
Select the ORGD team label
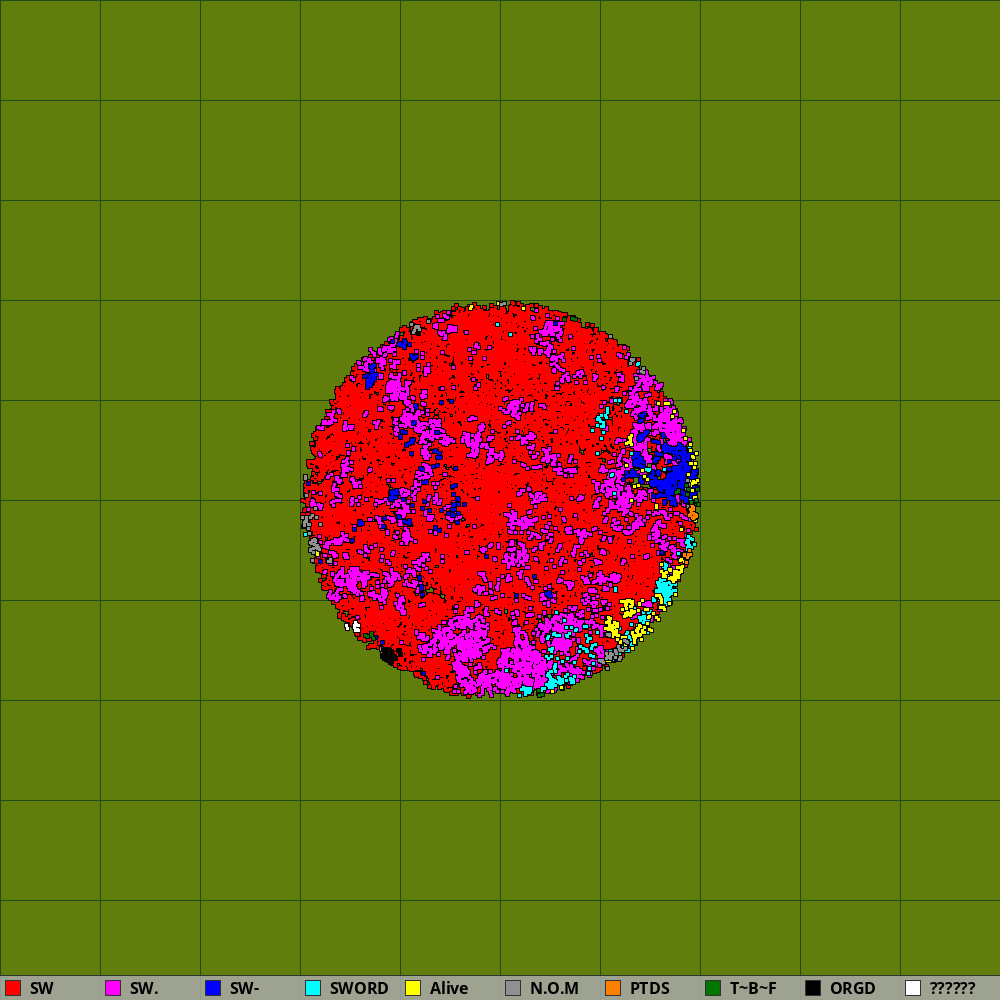(853, 988)
